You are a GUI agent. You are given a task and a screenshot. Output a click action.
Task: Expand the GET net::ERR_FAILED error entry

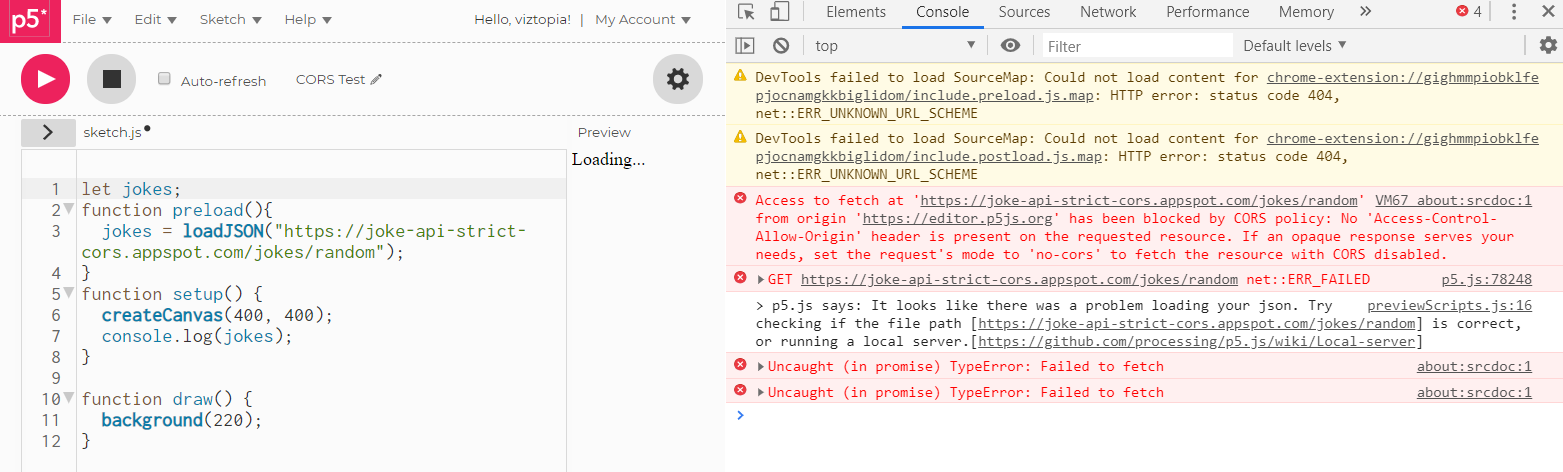point(761,280)
